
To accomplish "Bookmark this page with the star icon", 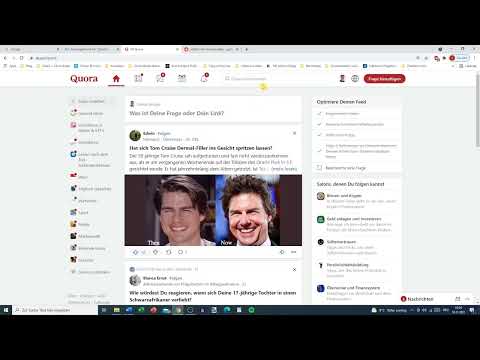I will (x=426, y=58).
